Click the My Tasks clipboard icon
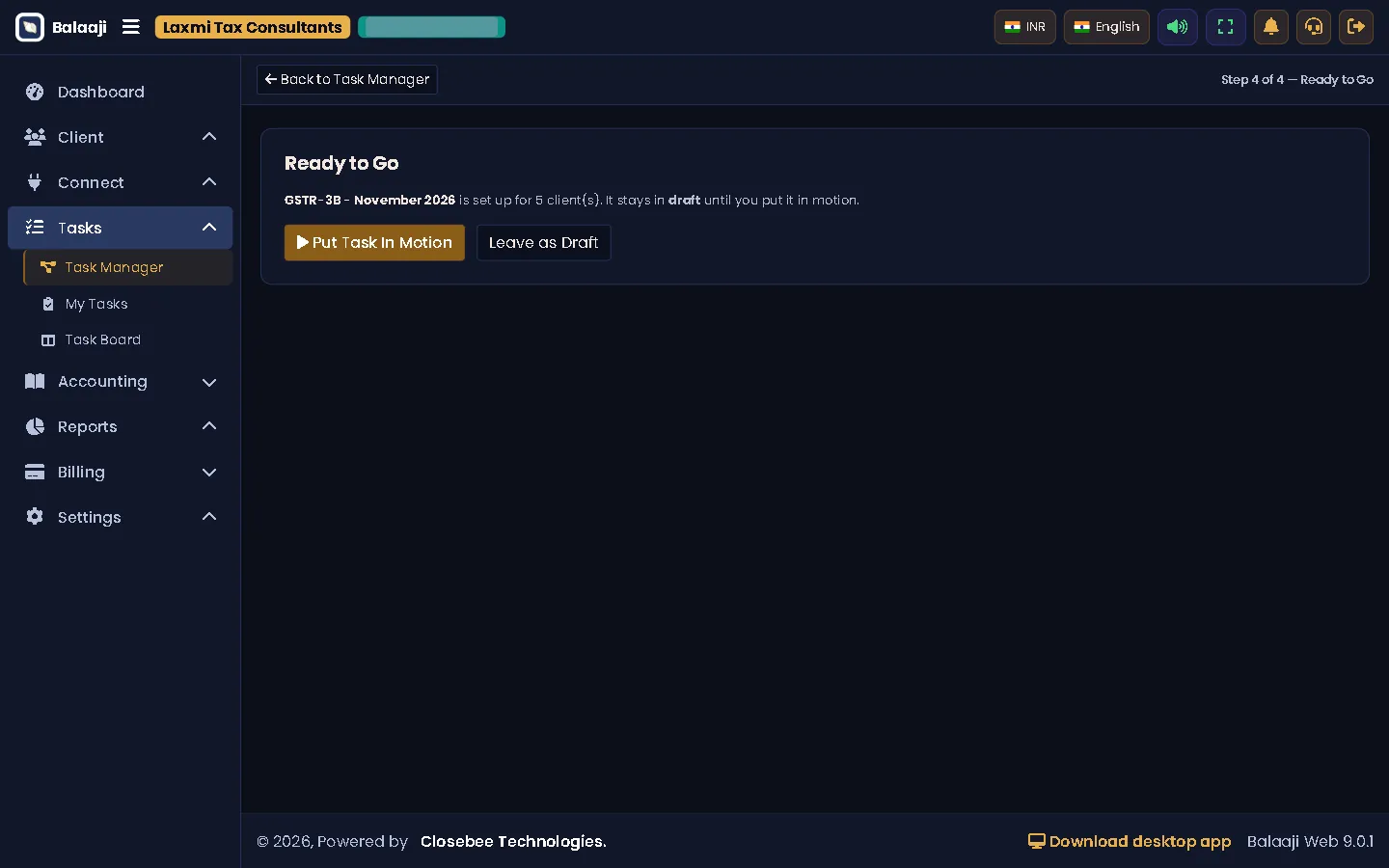Viewport: 1389px width, 868px height. pyautogui.click(x=48, y=304)
